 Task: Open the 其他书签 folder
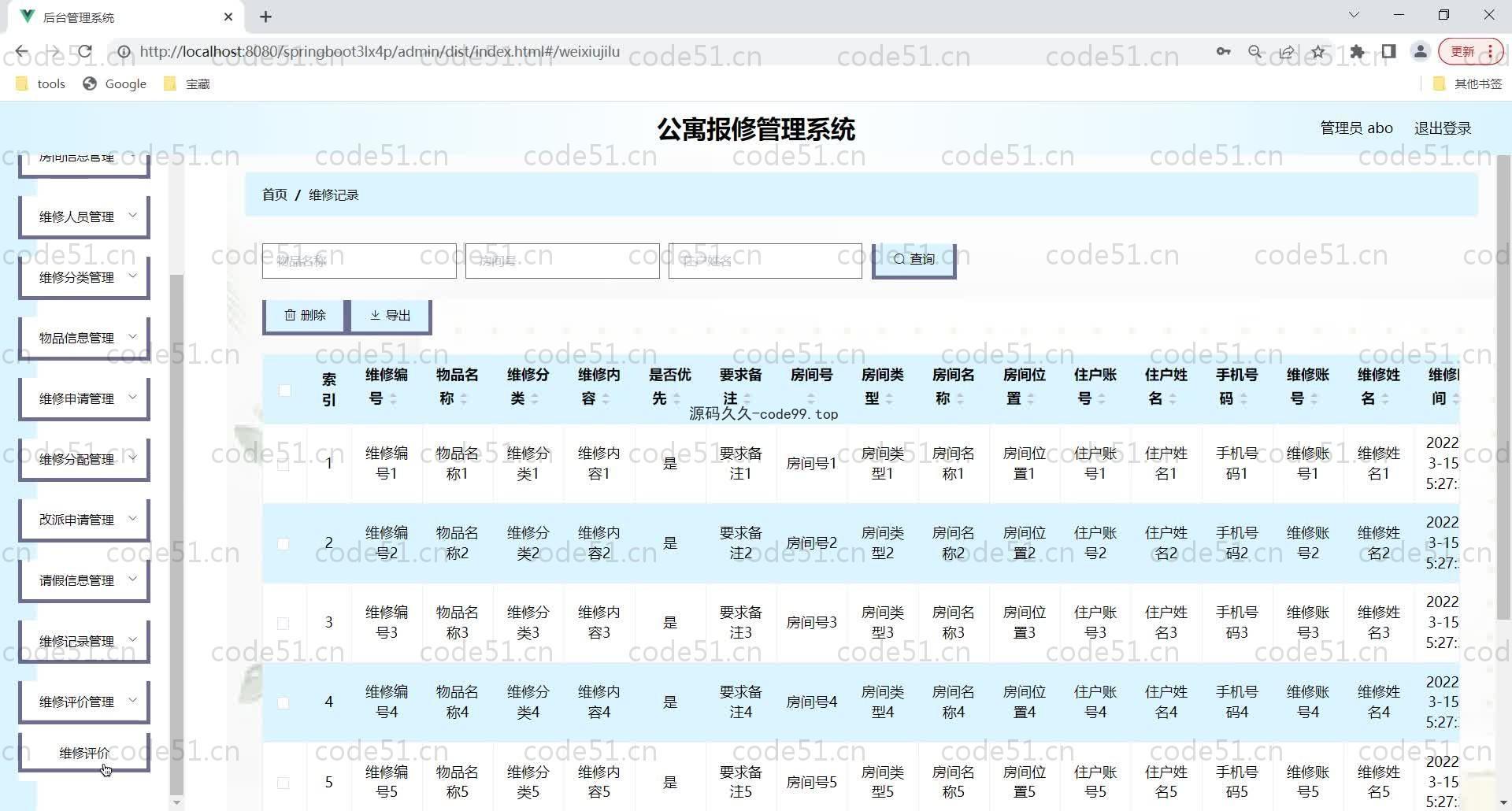point(1468,83)
